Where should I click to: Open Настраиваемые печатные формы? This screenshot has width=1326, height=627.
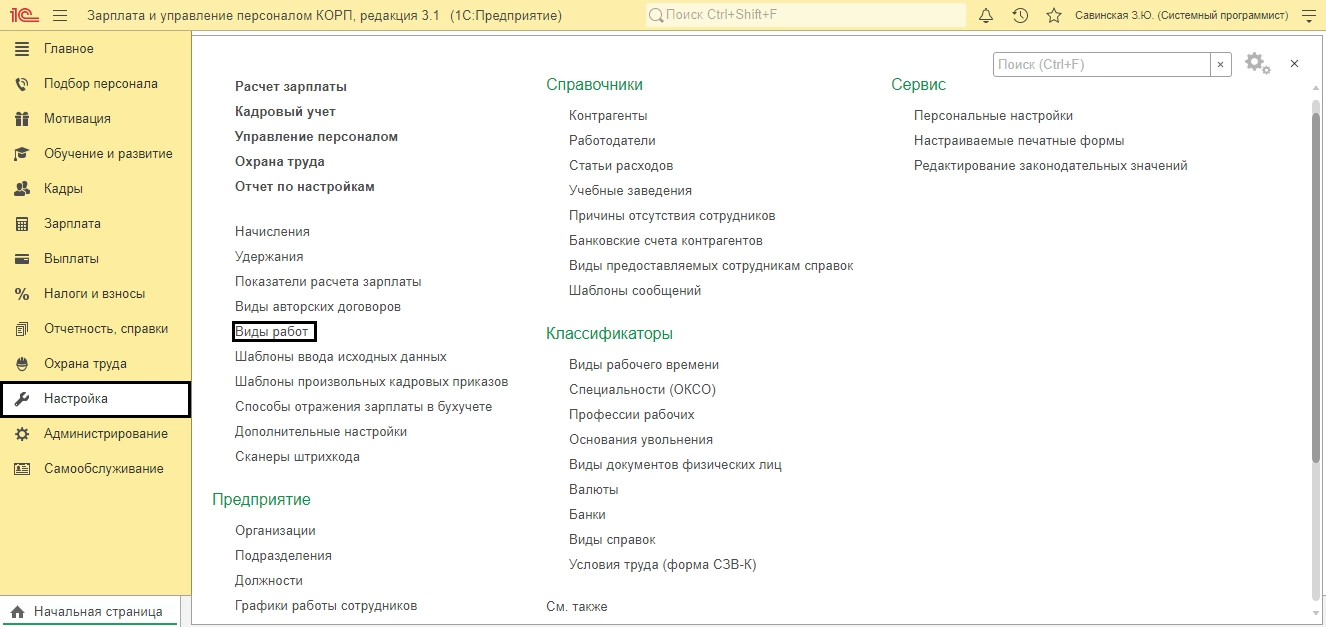coord(1019,141)
